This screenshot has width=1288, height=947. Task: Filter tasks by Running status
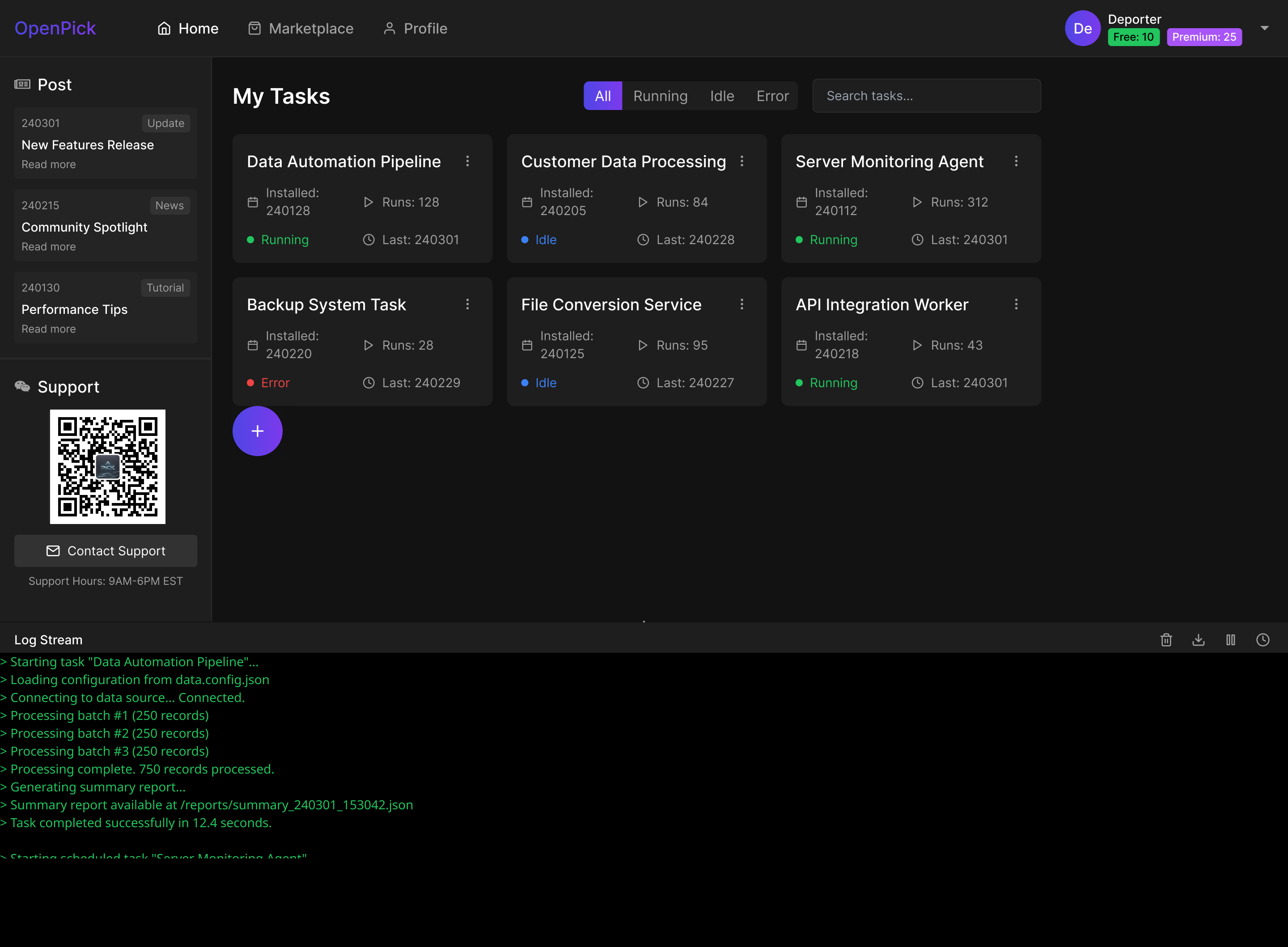click(x=660, y=96)
